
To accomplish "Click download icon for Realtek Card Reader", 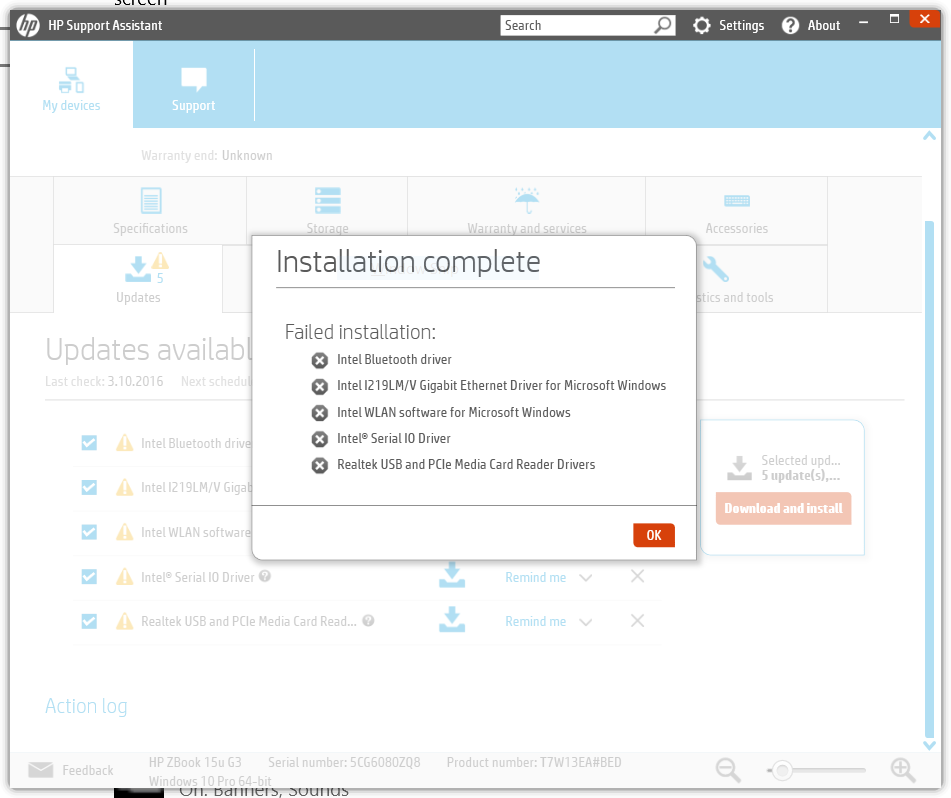I will (452, 620).
